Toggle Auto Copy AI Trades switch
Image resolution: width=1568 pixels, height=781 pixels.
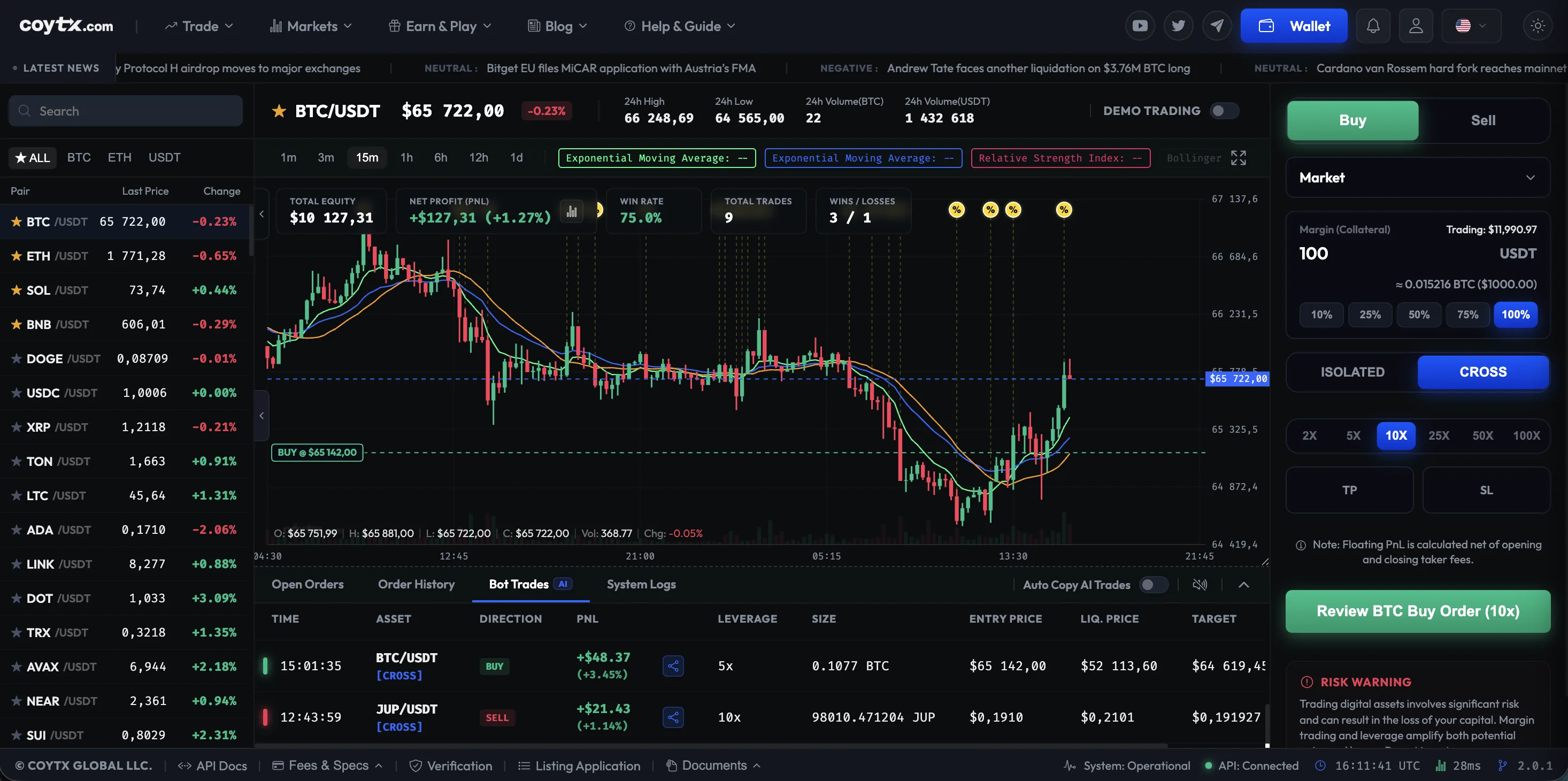click(x=1154, y=584)
